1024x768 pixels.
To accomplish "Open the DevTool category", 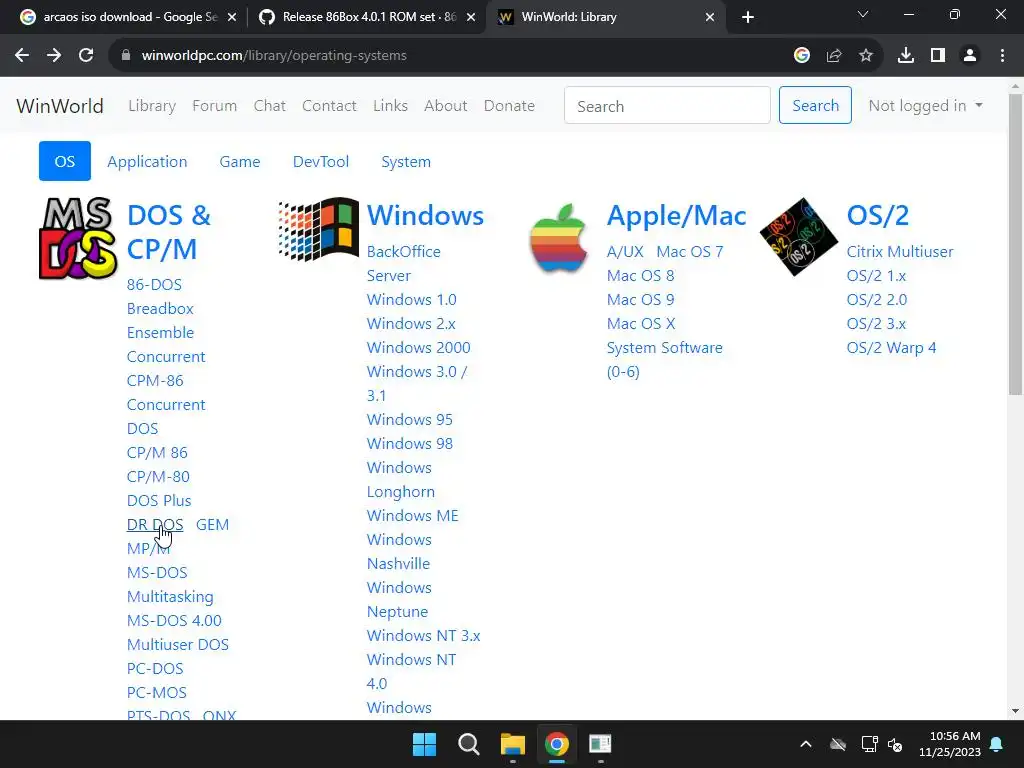I will click(321, 161).
